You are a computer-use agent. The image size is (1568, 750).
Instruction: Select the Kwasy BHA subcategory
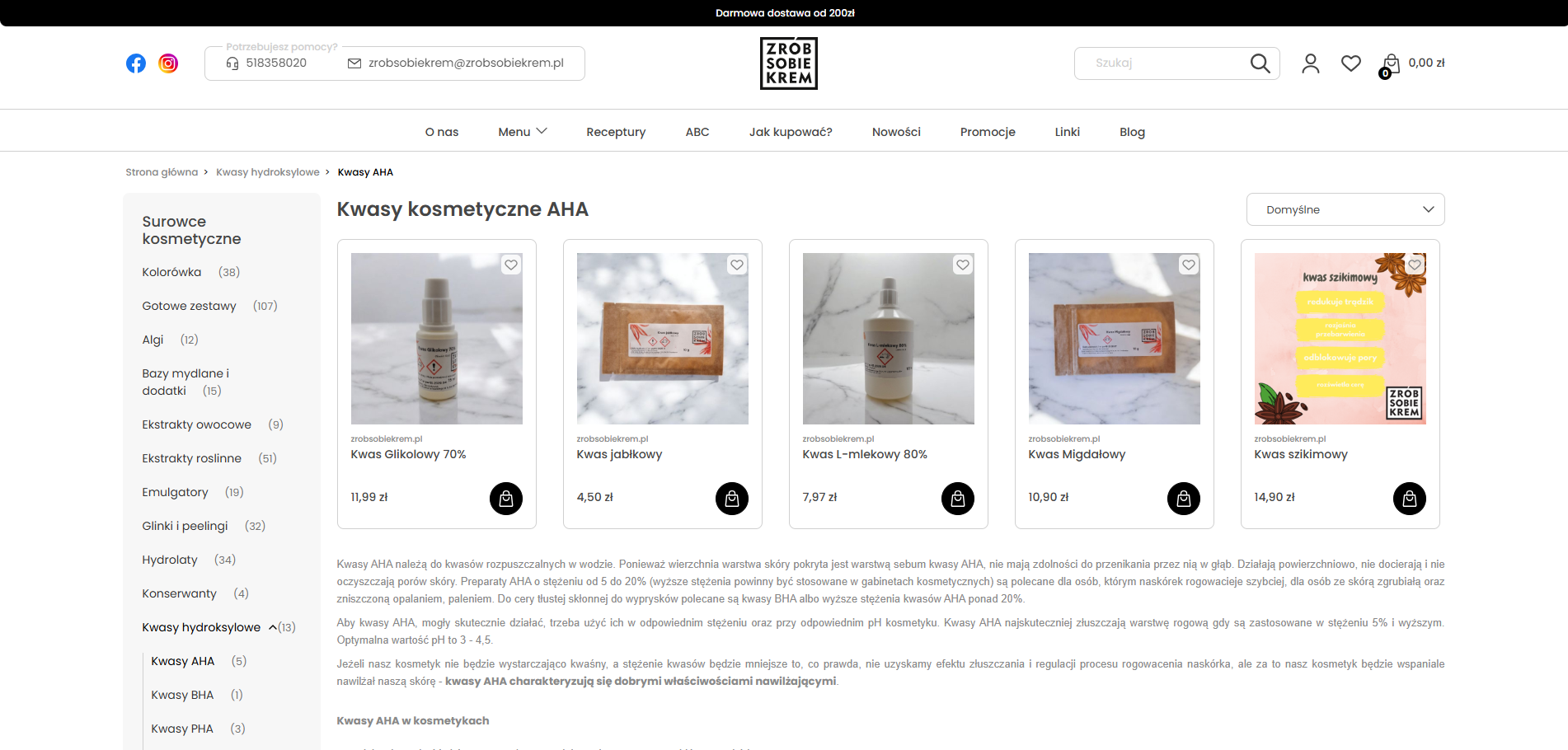182,695
